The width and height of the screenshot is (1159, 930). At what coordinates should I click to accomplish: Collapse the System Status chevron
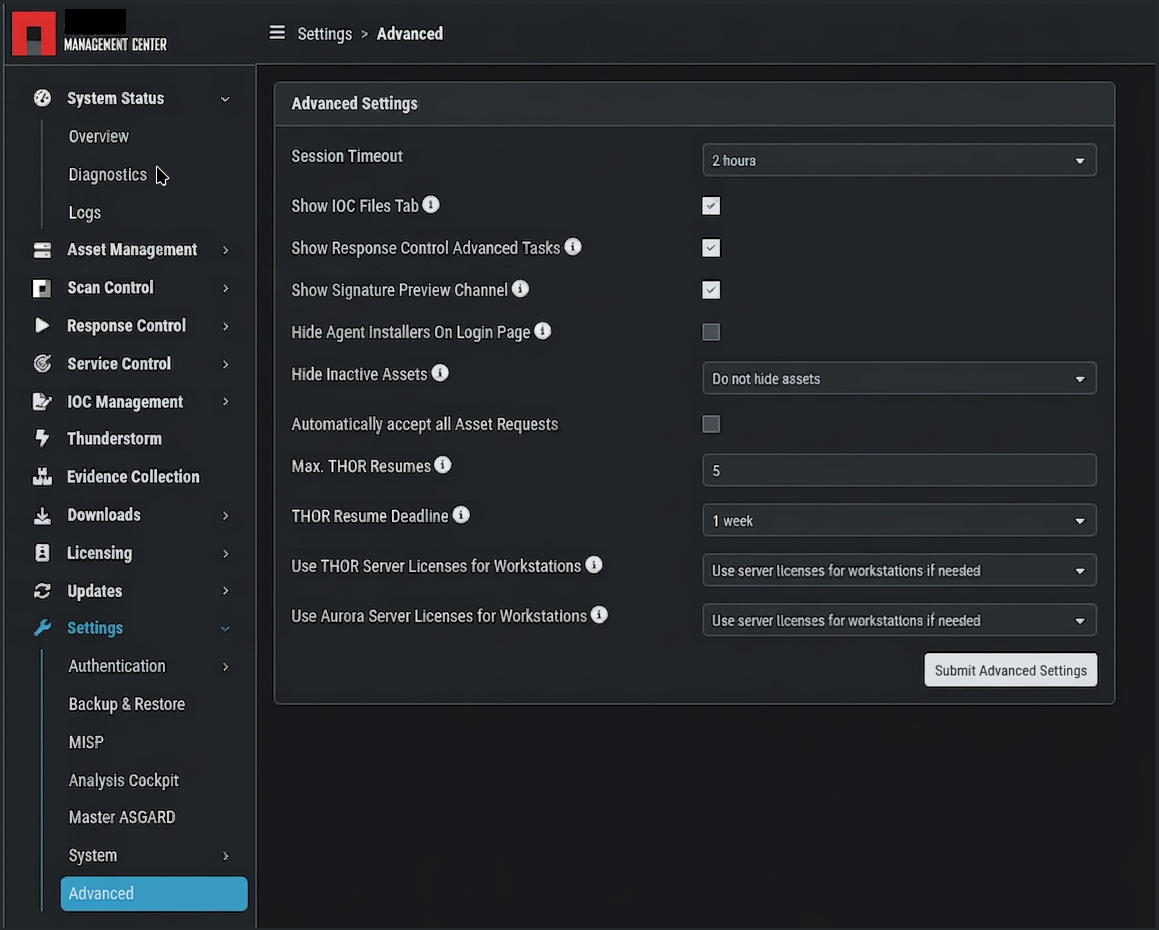[x=225, y=99]
